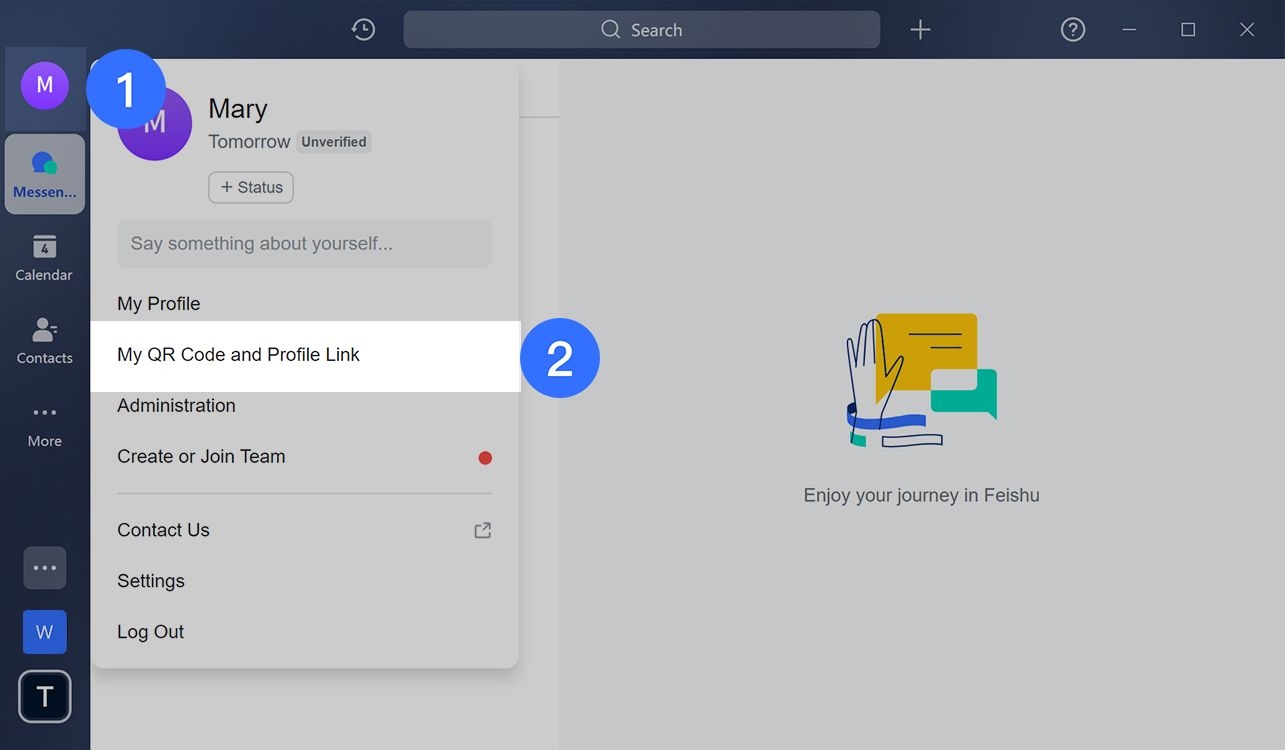
Task: Click the purple M avatar in sidebar
Action: pyautogui.click(x=45, y=86)
